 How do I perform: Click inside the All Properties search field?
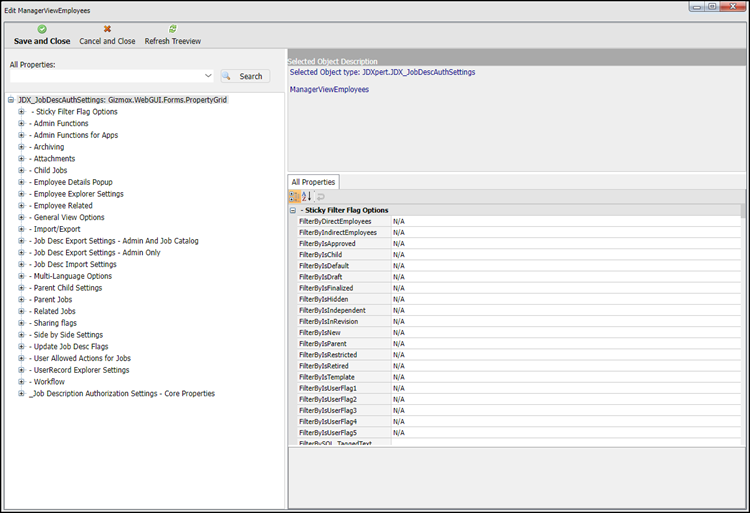point(105,76)
